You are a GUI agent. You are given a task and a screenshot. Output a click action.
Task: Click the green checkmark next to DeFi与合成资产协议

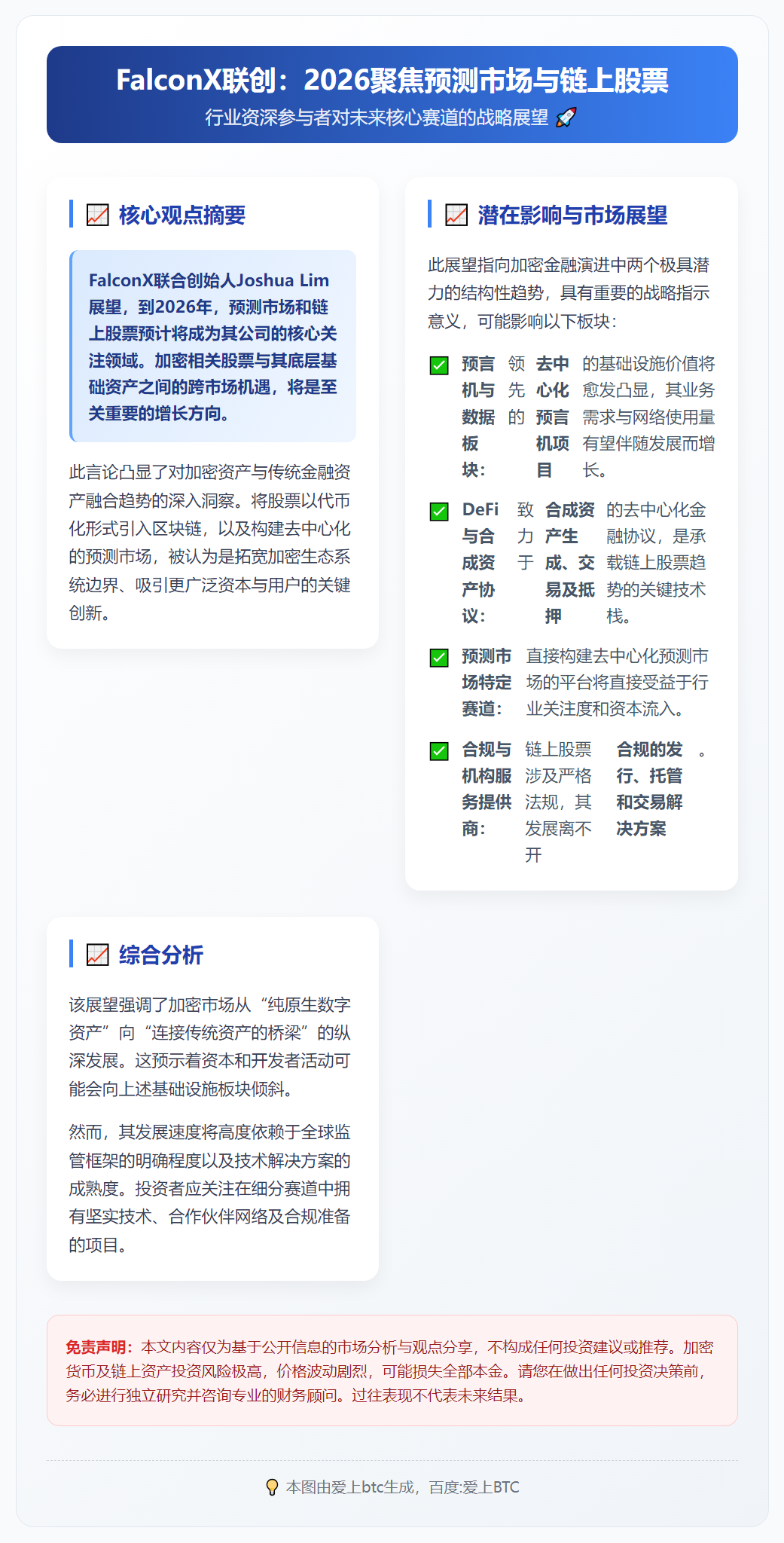pyautogui.click(x=439, y=512)
